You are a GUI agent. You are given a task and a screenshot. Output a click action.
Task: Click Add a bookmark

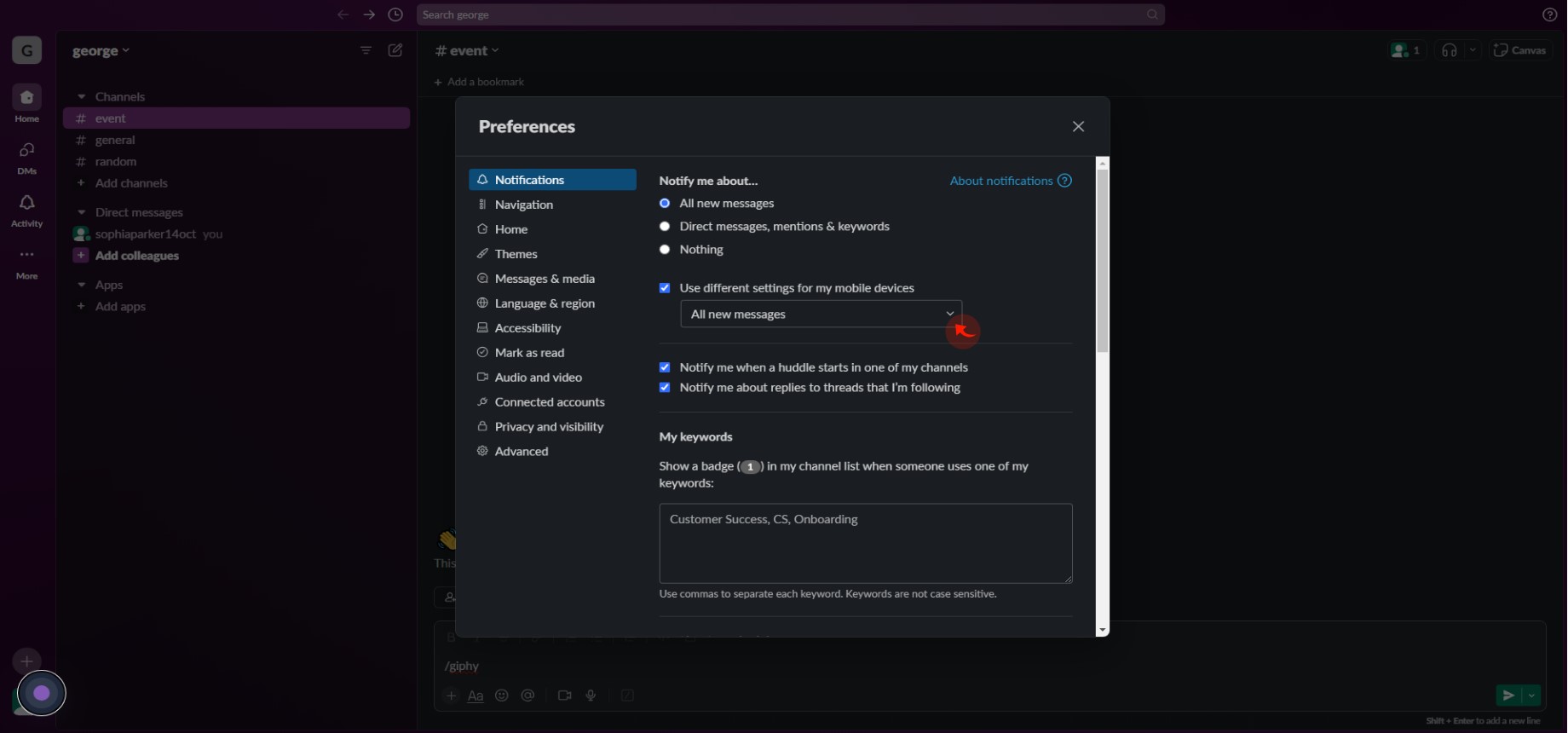(479, 82)
